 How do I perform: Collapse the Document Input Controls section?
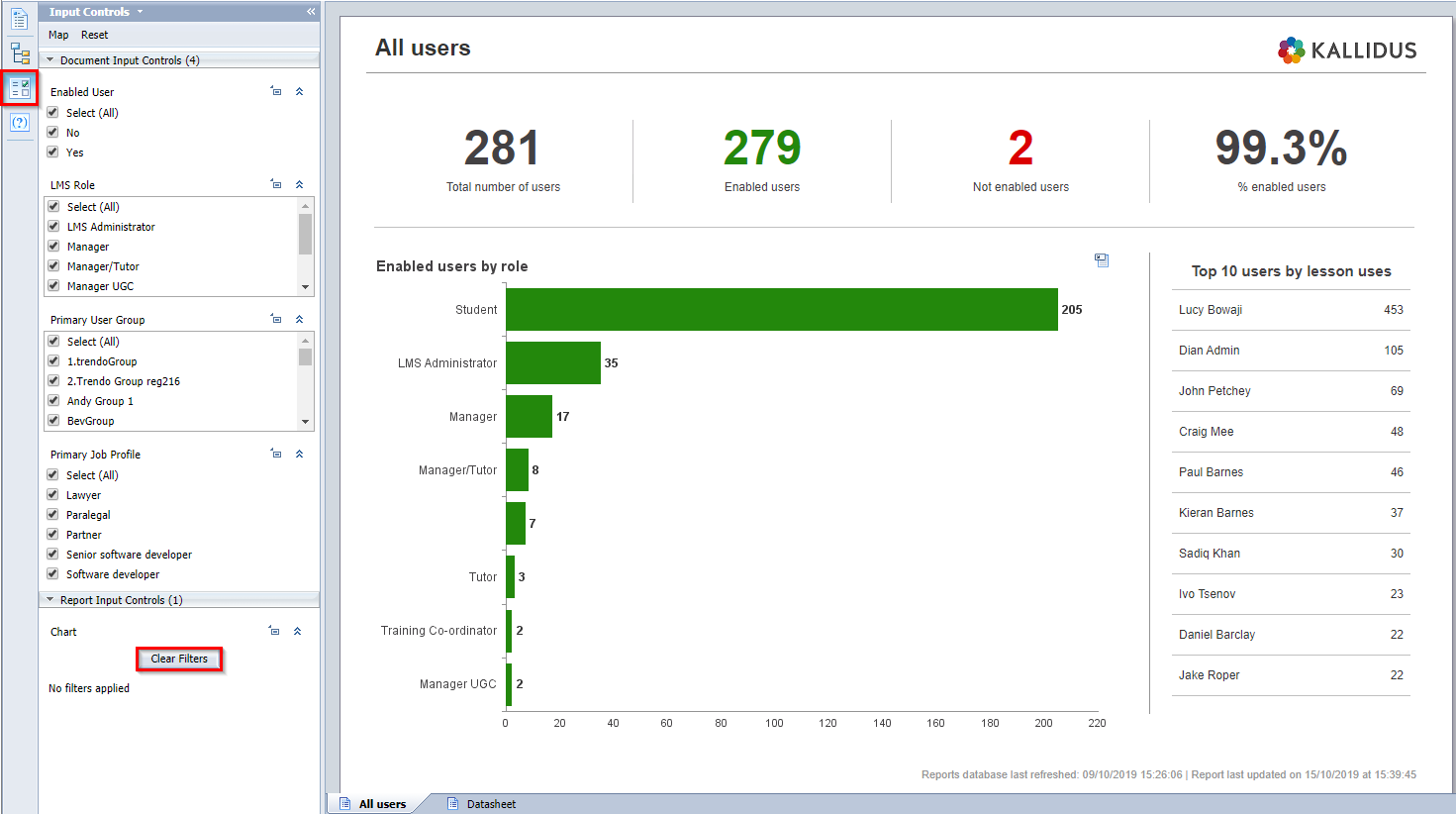pos(50,60)
